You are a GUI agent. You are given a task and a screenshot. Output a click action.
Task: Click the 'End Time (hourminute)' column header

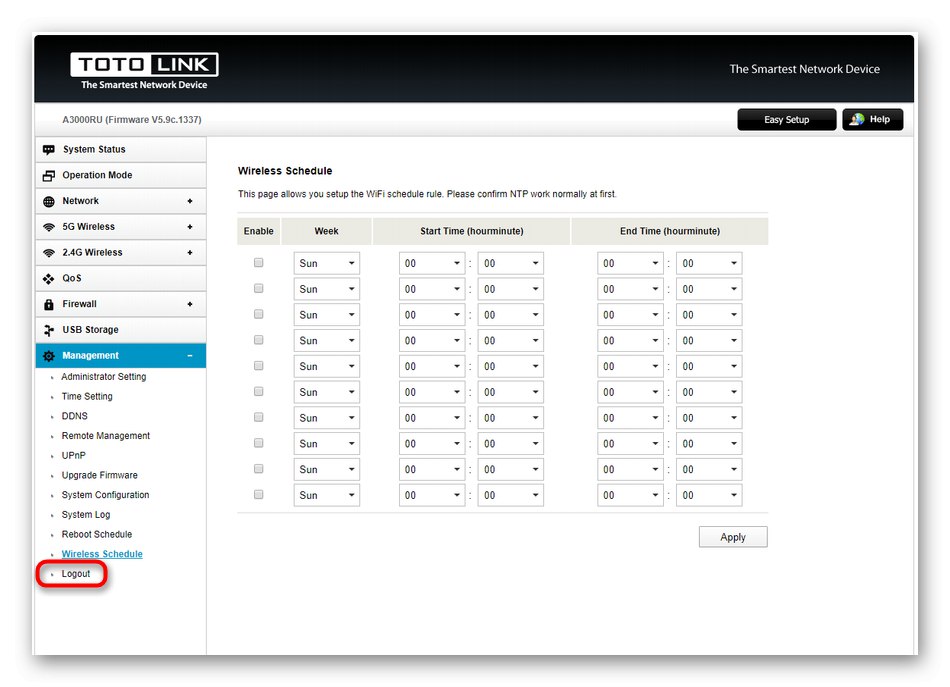670,231
